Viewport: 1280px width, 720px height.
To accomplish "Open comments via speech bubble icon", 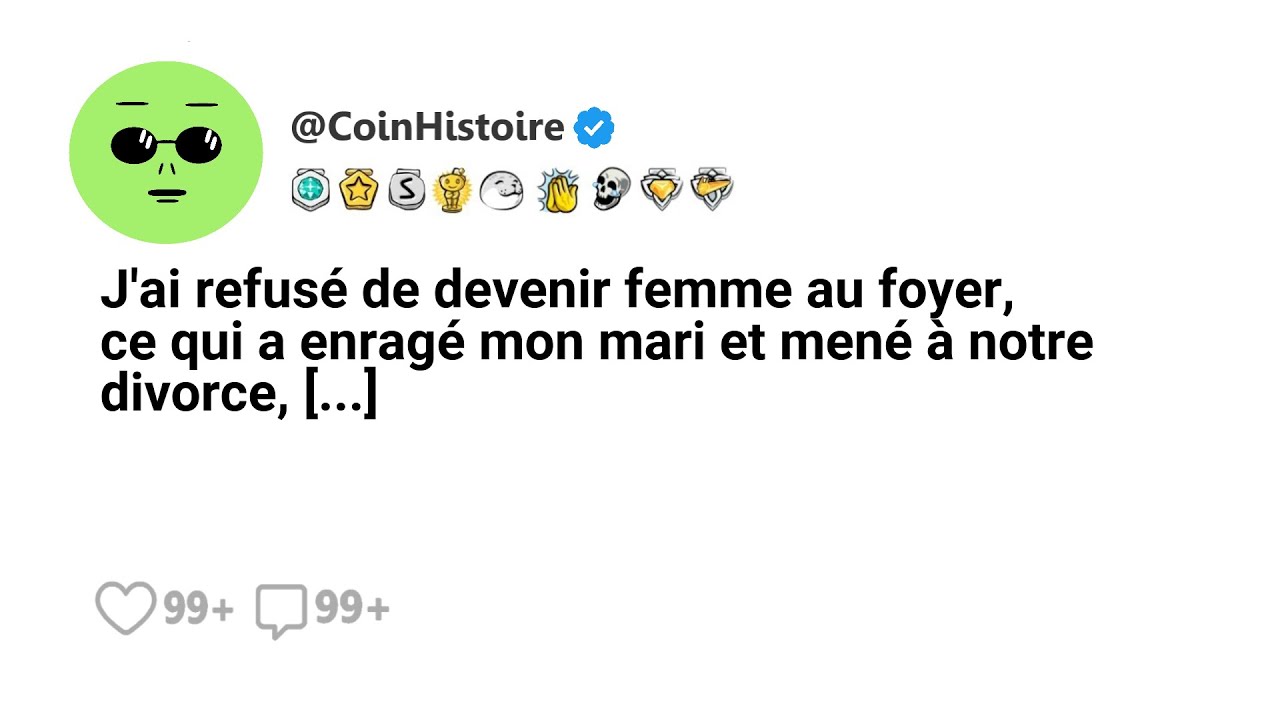I will [281, 612].
